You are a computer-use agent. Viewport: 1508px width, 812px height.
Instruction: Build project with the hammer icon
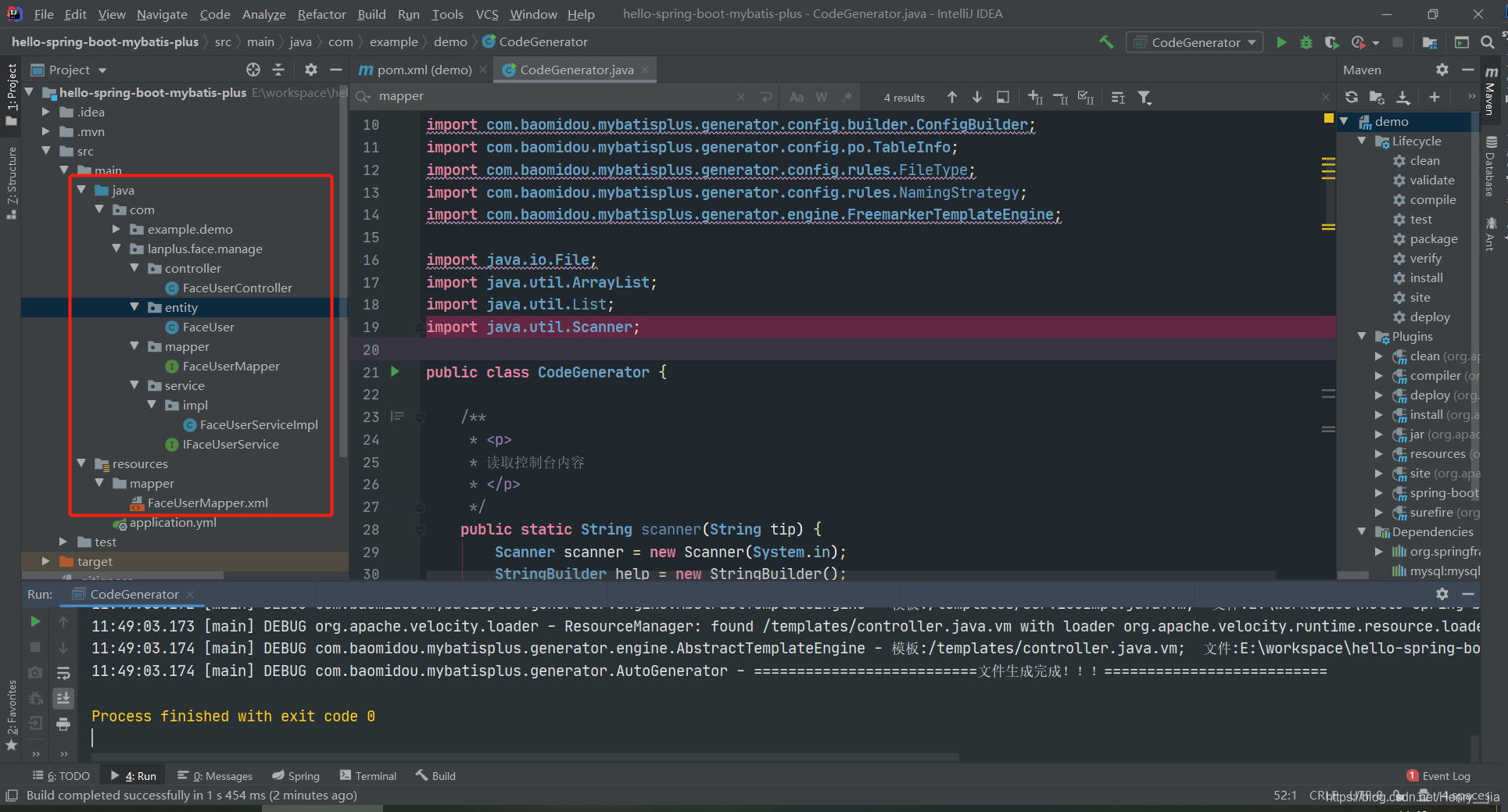click(x=1106, y=42)
